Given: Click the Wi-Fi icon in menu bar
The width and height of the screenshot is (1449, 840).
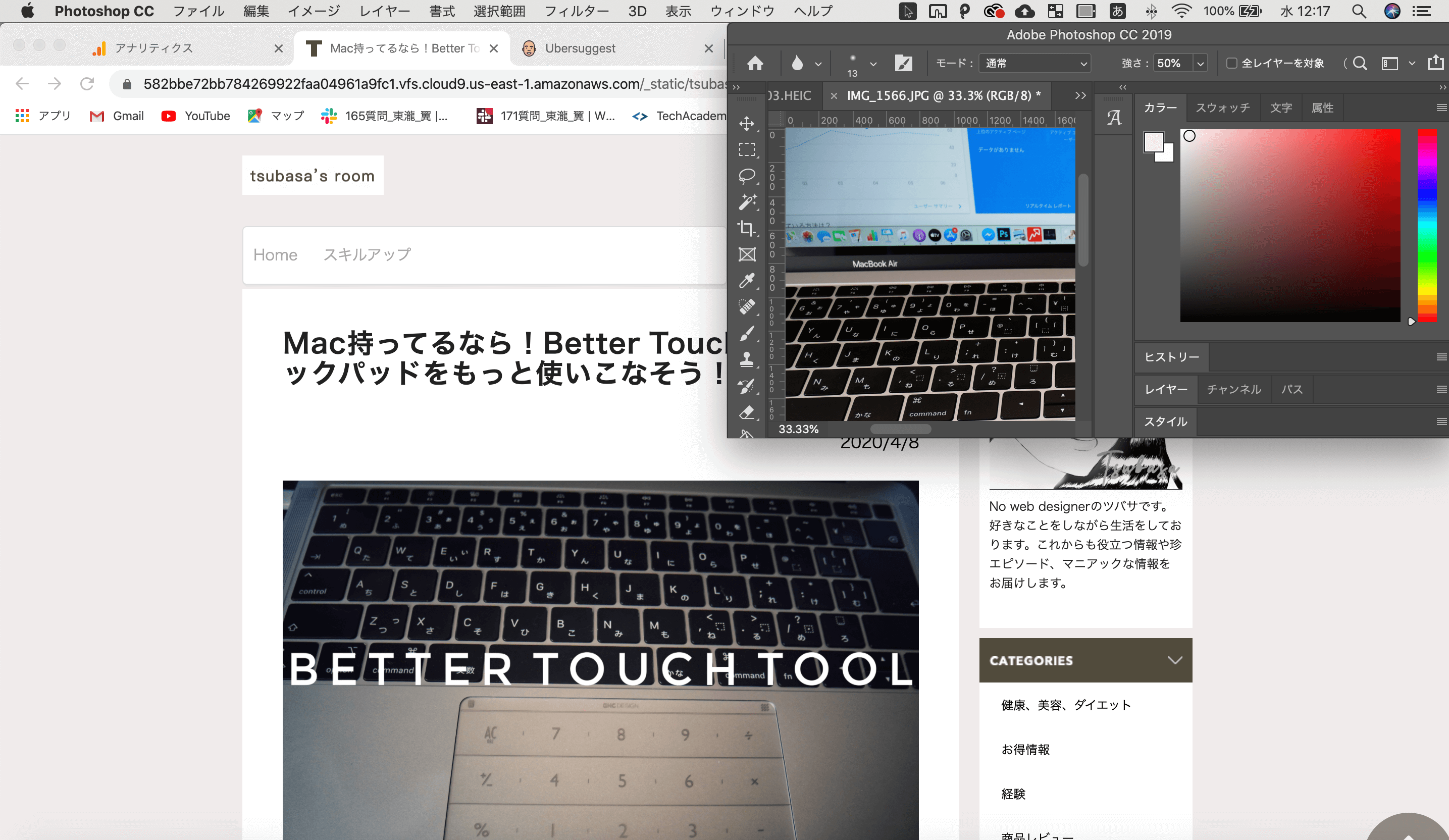Looking at the screenshot, I should (1182, 11).
